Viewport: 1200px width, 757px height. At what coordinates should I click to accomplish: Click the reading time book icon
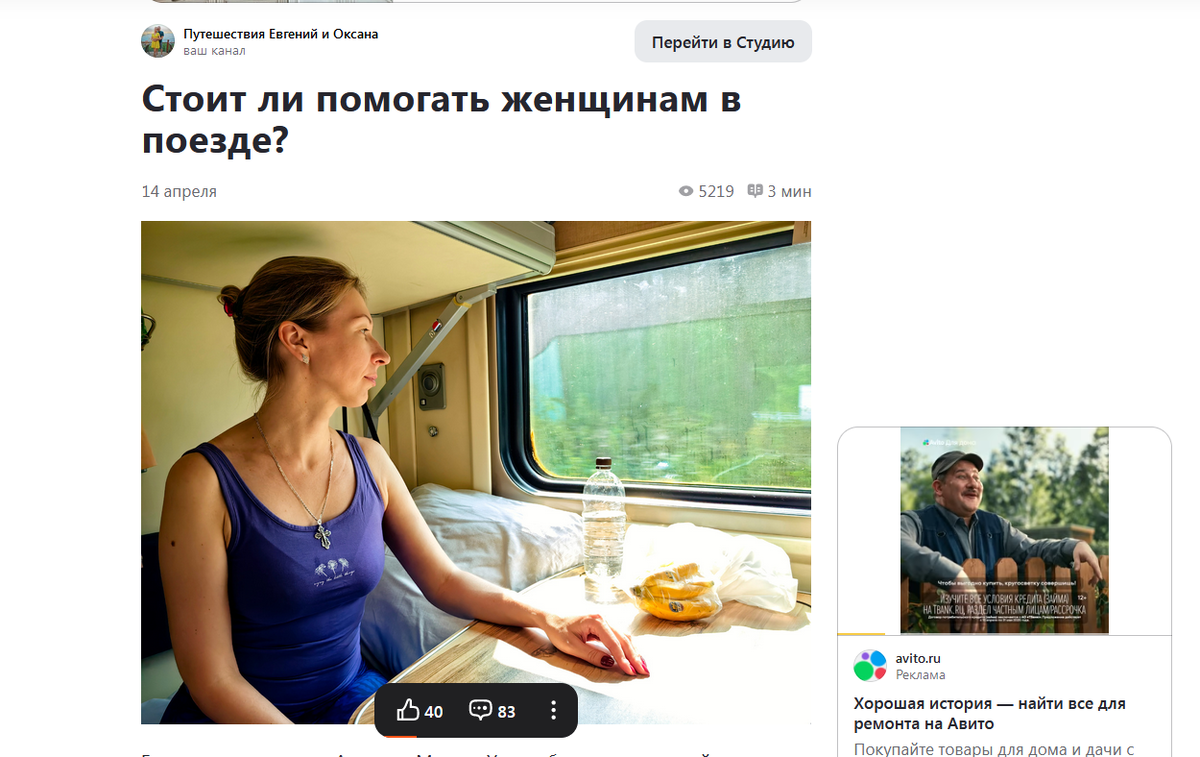(x=755, y=191)
